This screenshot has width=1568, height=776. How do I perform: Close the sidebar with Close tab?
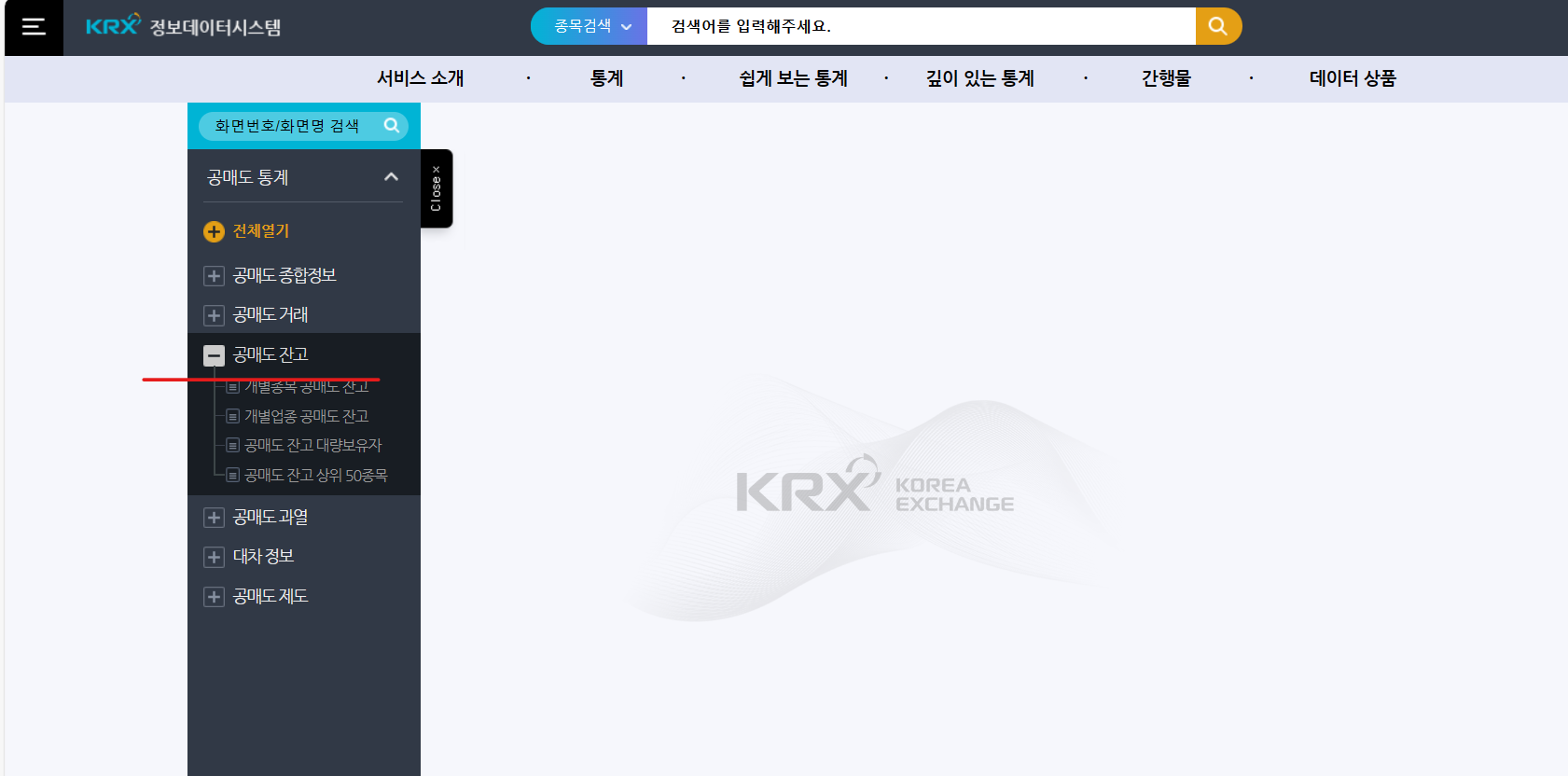pos(436,188)
